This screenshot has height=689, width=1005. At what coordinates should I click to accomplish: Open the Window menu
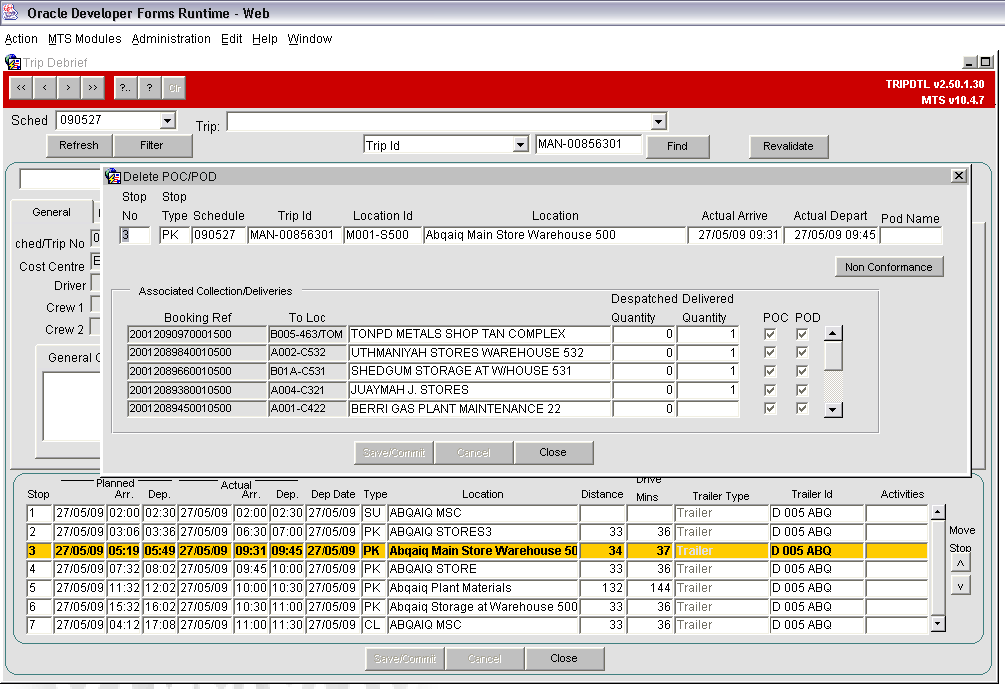point(310,39)
